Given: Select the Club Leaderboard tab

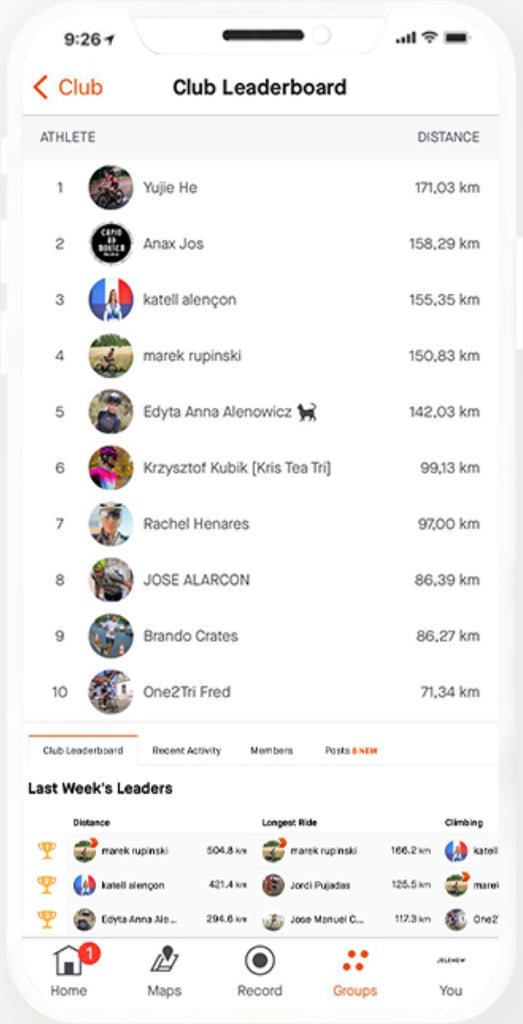Looking at the screenshot, I should point(83,750).
